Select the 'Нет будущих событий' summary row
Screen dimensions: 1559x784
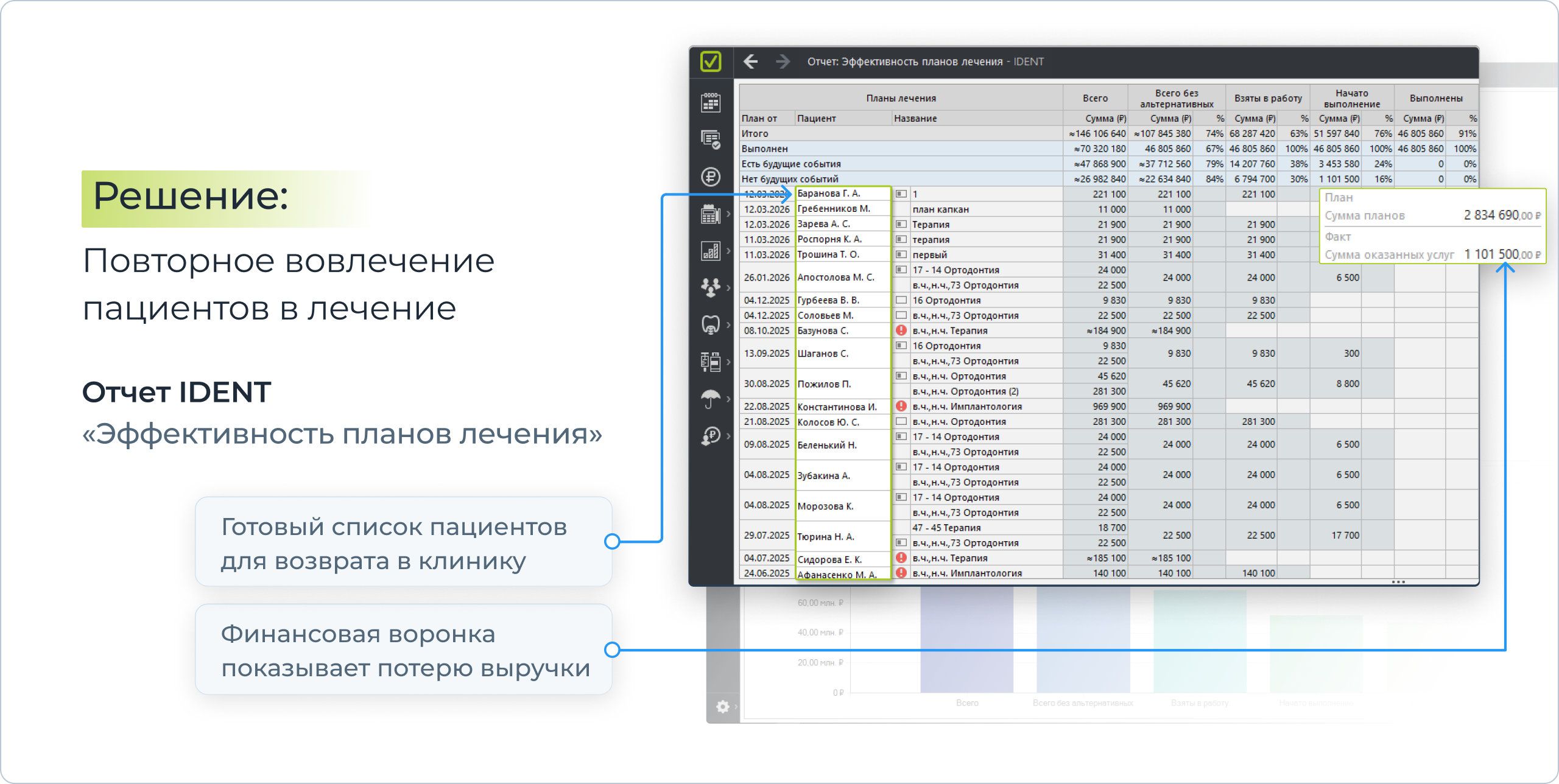coord(790,179)
